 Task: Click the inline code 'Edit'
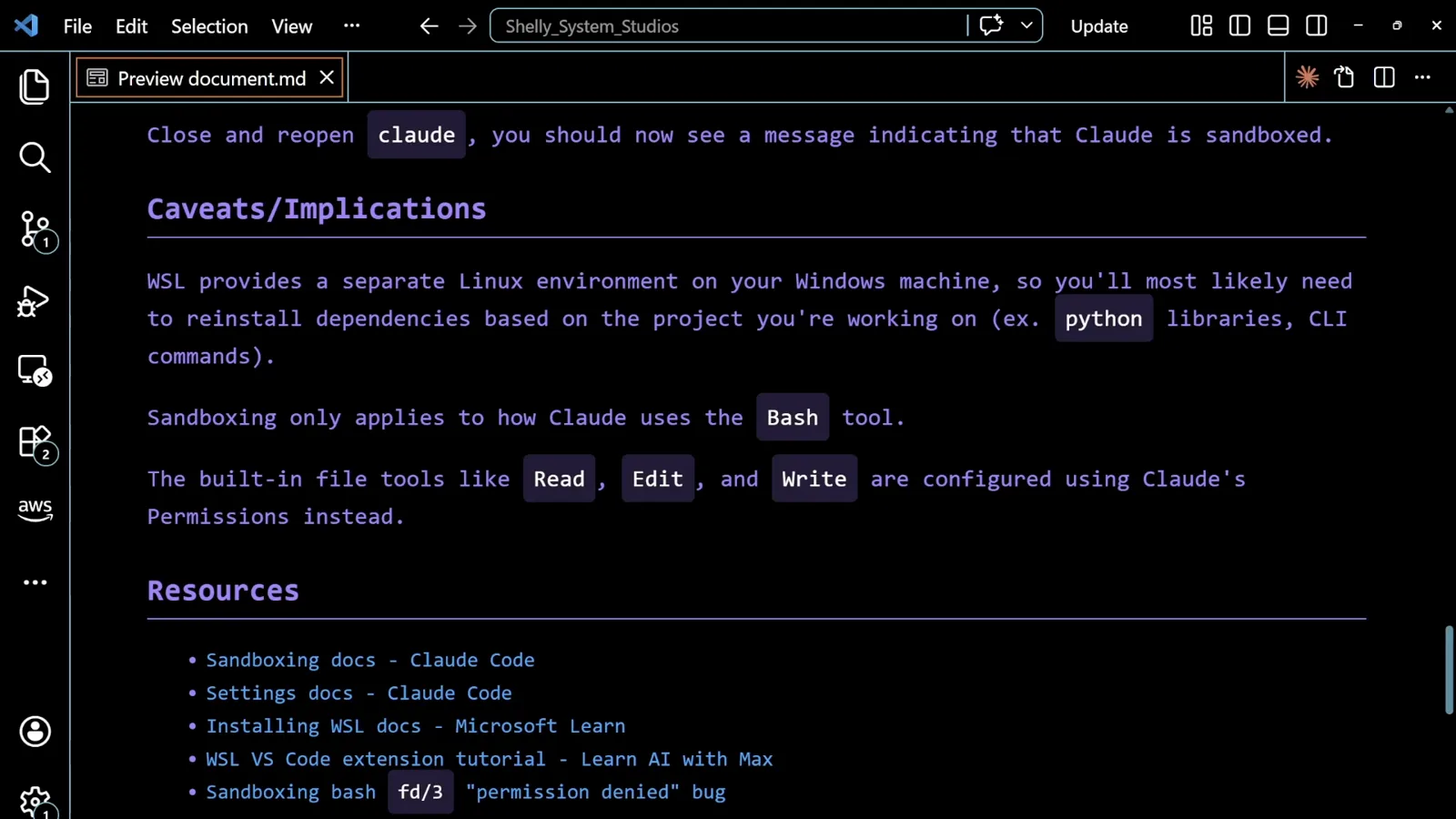[658, 479]
